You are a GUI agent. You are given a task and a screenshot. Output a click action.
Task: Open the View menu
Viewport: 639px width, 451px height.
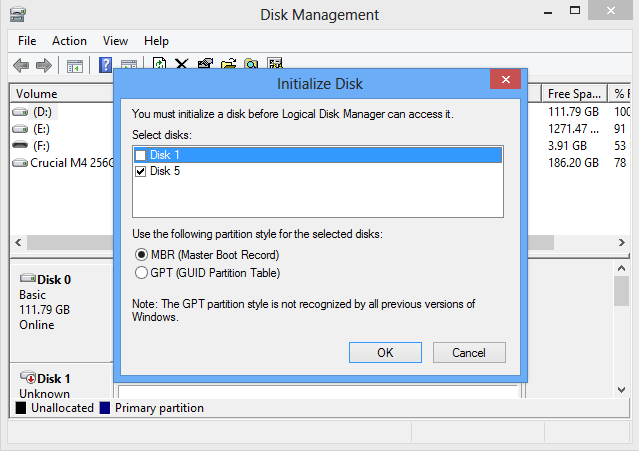coord(115,41)
